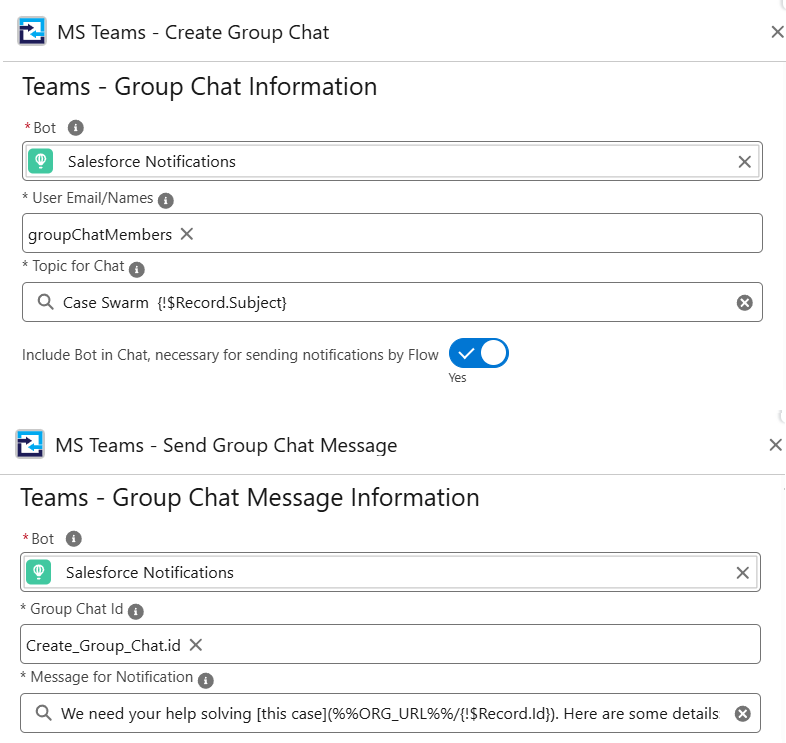
Task: Click the 'Yes' label under the toggle
Action: [x=457, y=378]
